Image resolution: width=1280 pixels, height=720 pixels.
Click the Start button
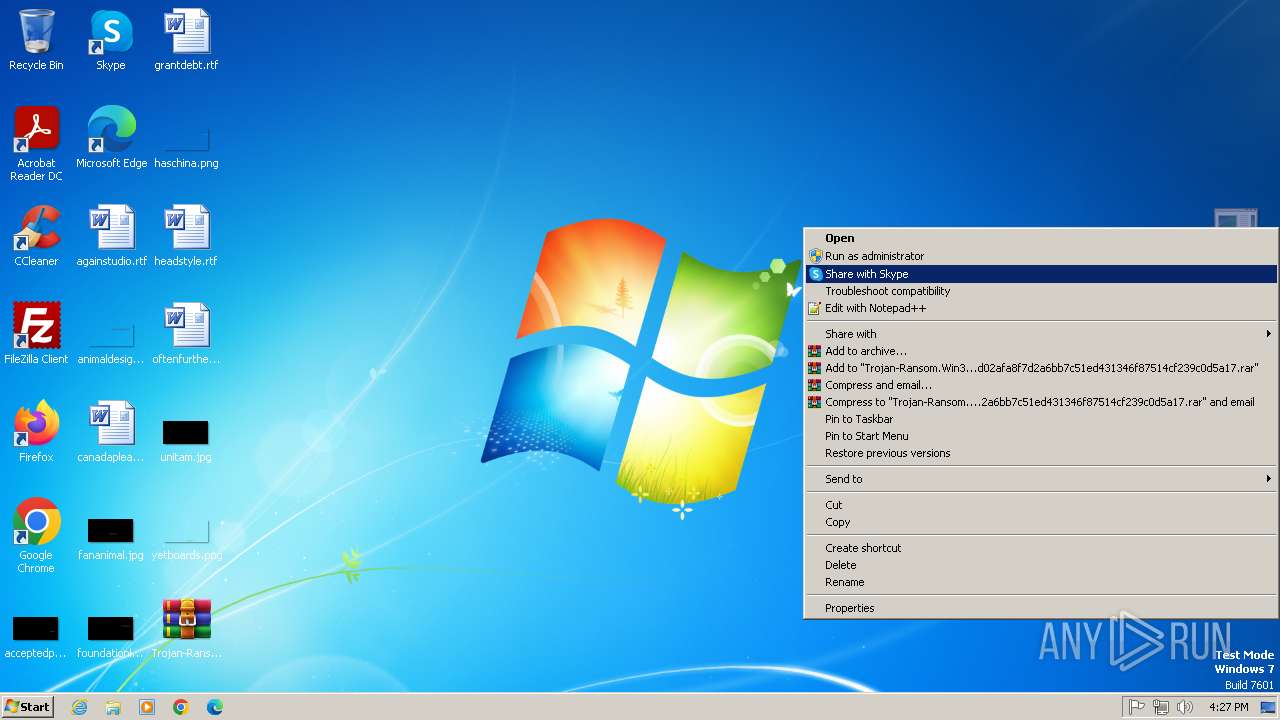(x=27, y=707)
